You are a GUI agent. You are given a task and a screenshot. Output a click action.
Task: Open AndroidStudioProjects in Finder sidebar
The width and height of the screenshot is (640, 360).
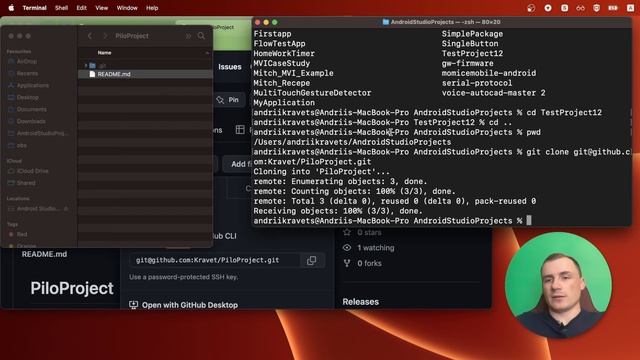pyautogui.click(x=38, y=133)
